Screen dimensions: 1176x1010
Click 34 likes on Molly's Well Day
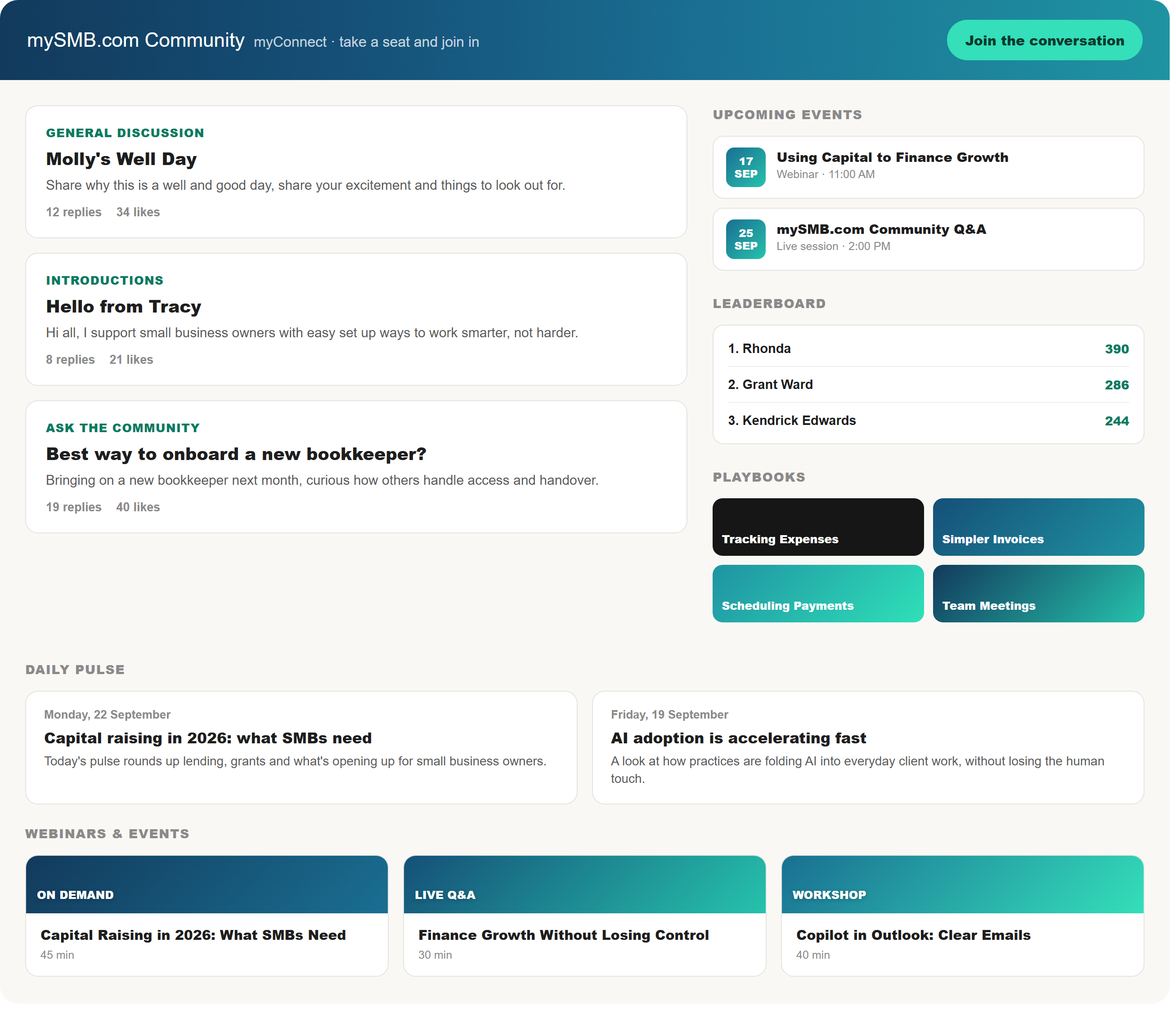tap(139, 213)
